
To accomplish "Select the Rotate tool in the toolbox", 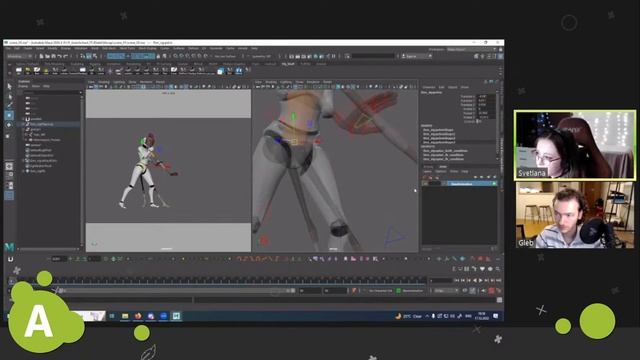I will [x=9, y=125].
